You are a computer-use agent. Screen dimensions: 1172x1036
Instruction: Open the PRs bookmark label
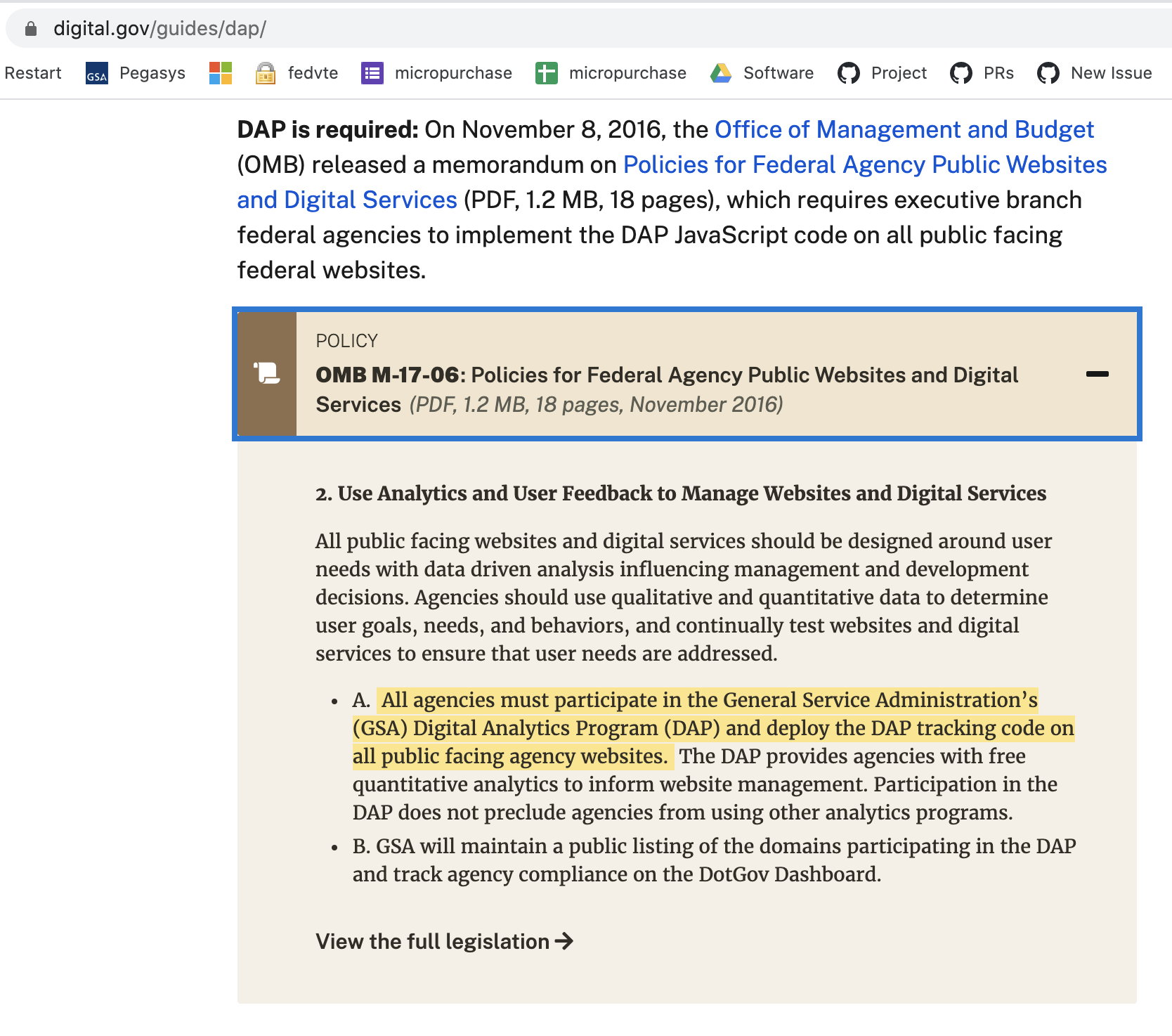998,73
